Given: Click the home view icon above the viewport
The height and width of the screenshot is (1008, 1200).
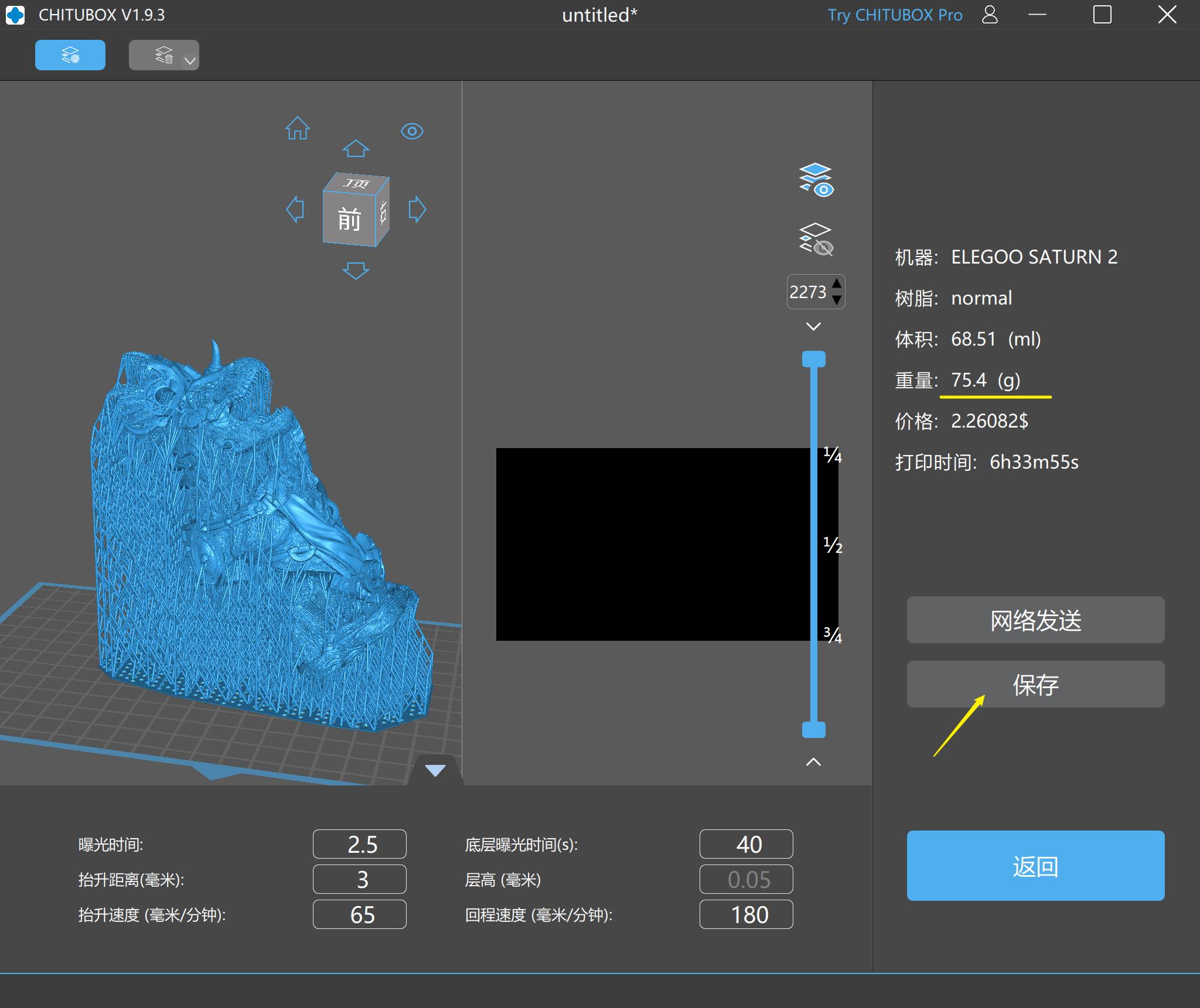Looking at the screenshot, I should [x=297, y=129].
